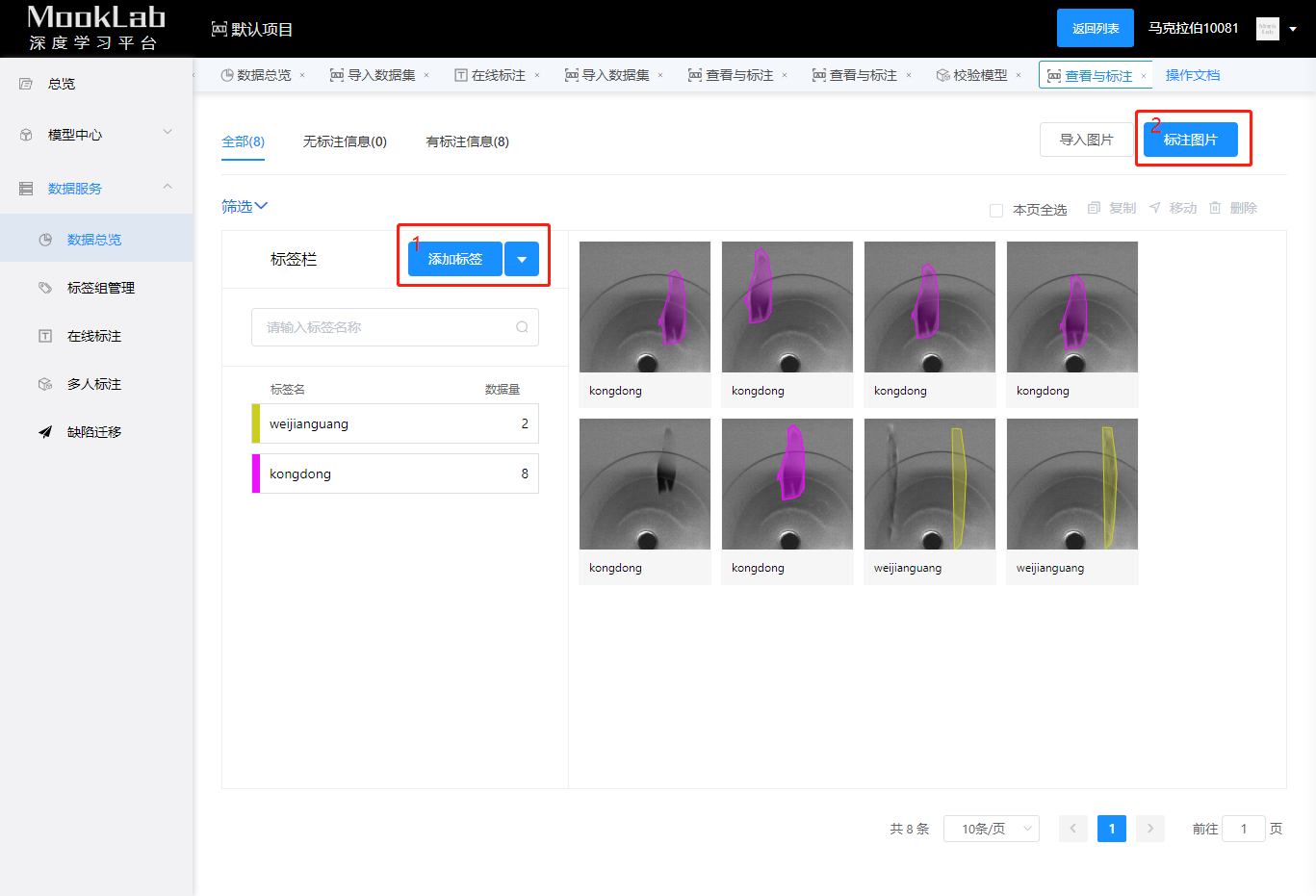Click yellow color swatch of weijianguang label

coord(256,423)
